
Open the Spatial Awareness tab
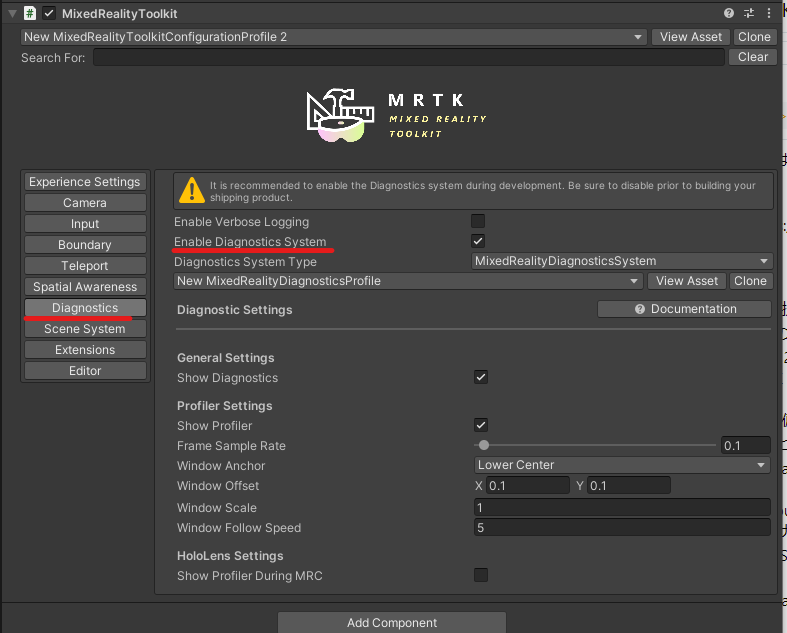pyautogui.click(x=85, y=287)
